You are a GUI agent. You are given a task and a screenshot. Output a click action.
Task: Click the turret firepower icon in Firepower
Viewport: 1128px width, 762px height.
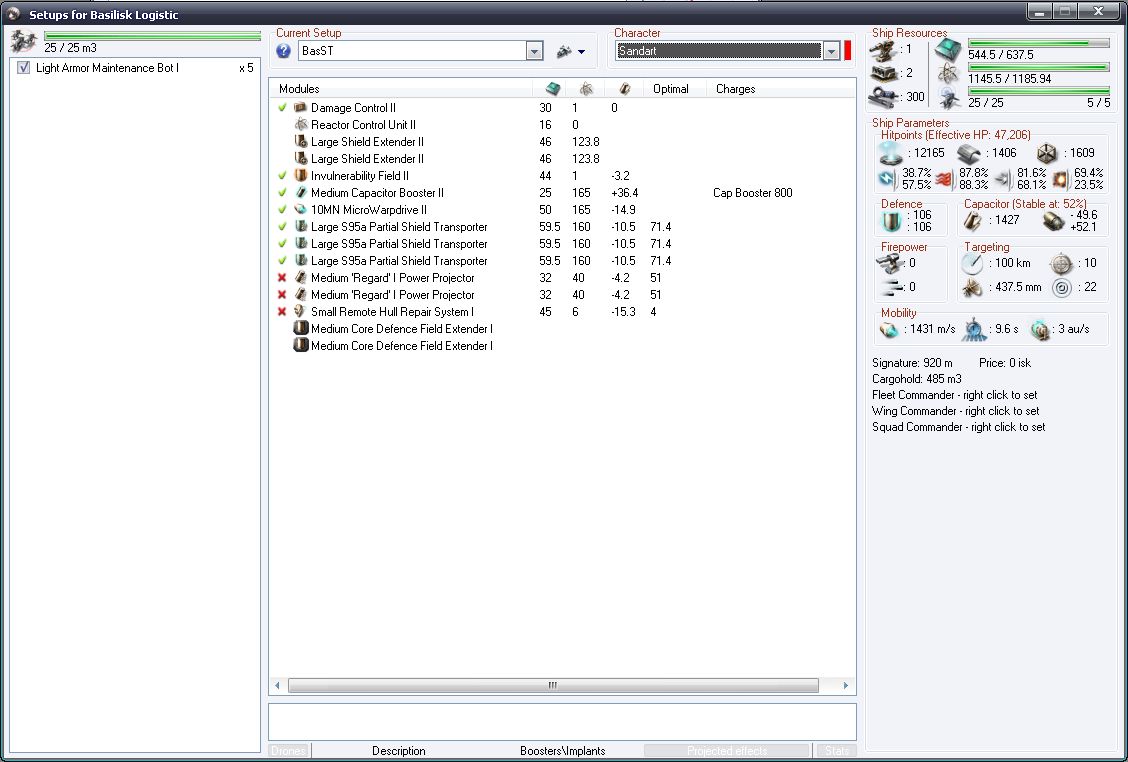click(x=889, y=263)
